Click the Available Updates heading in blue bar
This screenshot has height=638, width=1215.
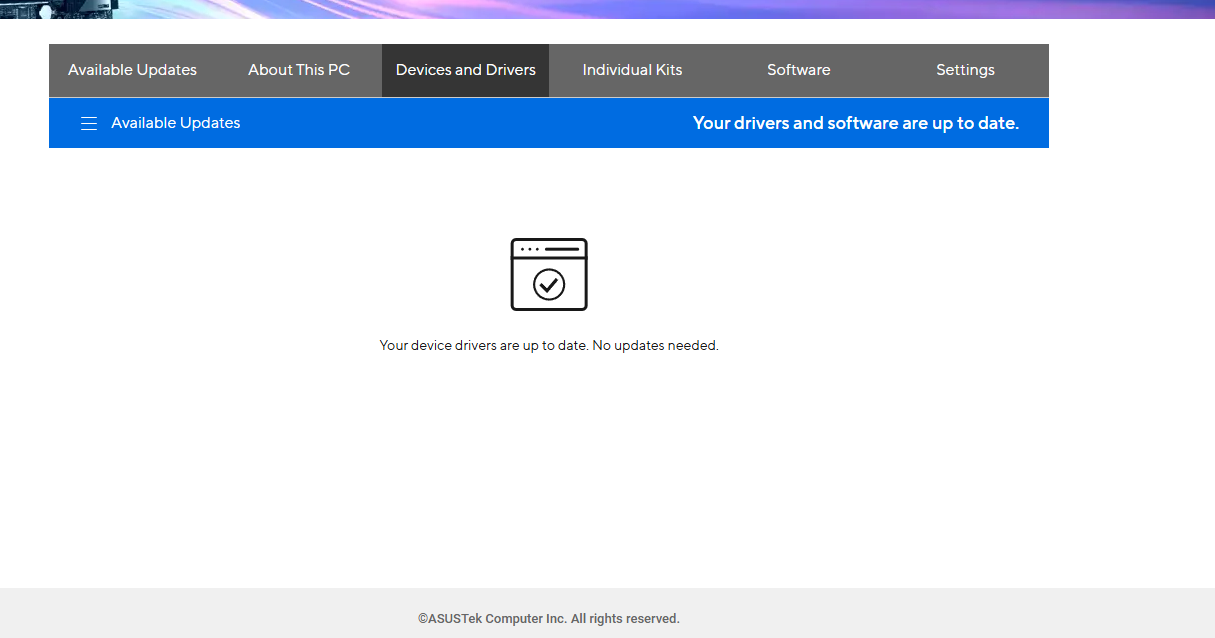click(176, 123)
